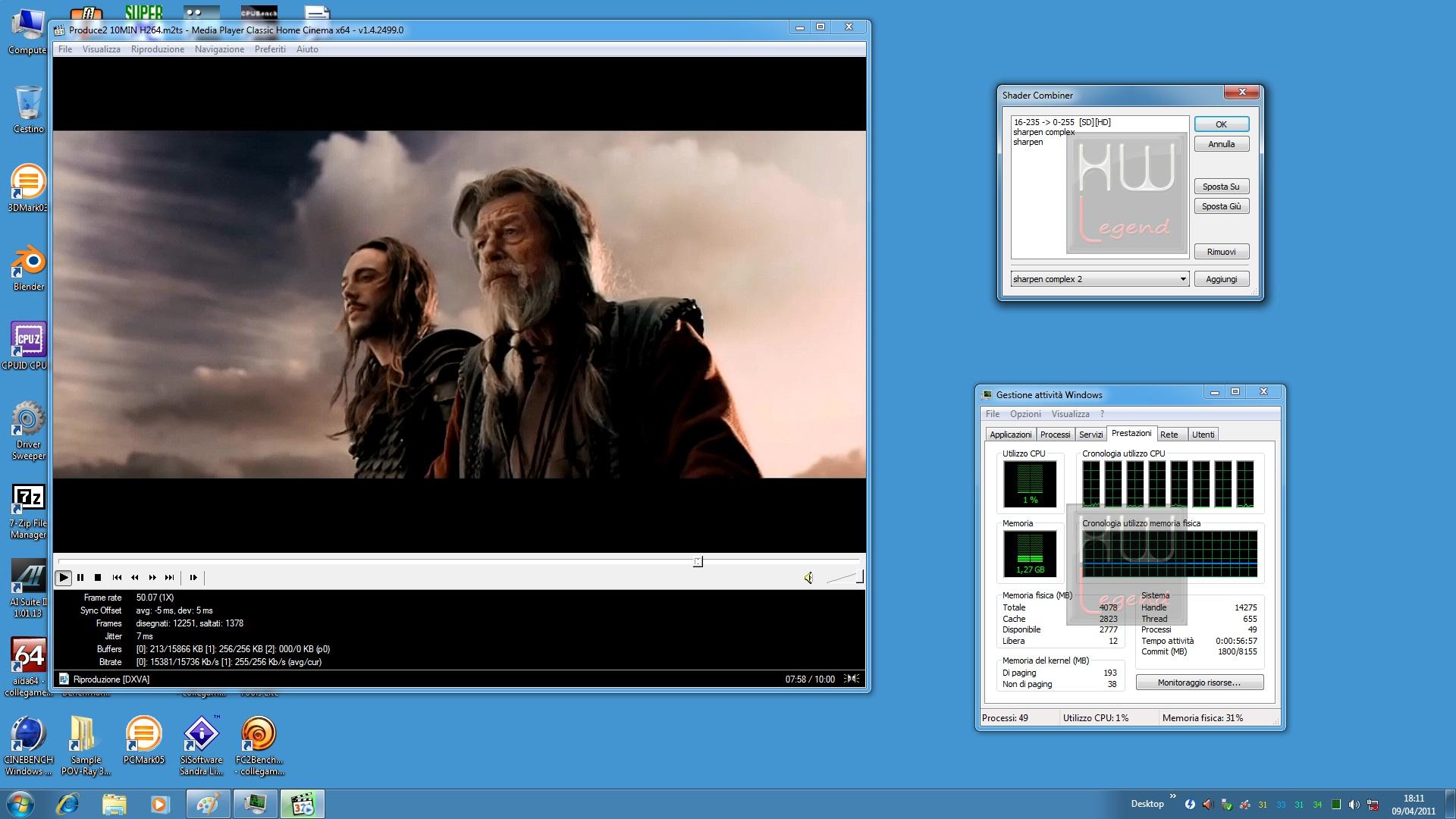Screen dimensions: 1456x819
Task: Step forward one frame icon
Action: pos(193,578)
